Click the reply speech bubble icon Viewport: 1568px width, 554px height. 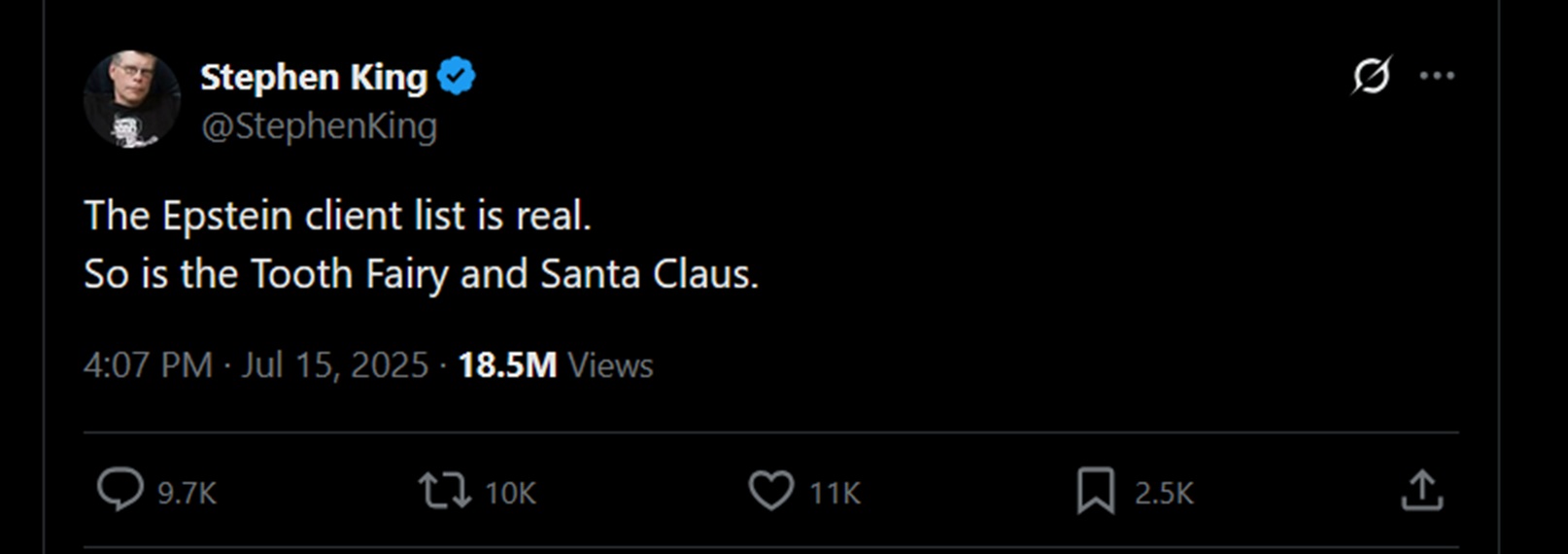119,489
